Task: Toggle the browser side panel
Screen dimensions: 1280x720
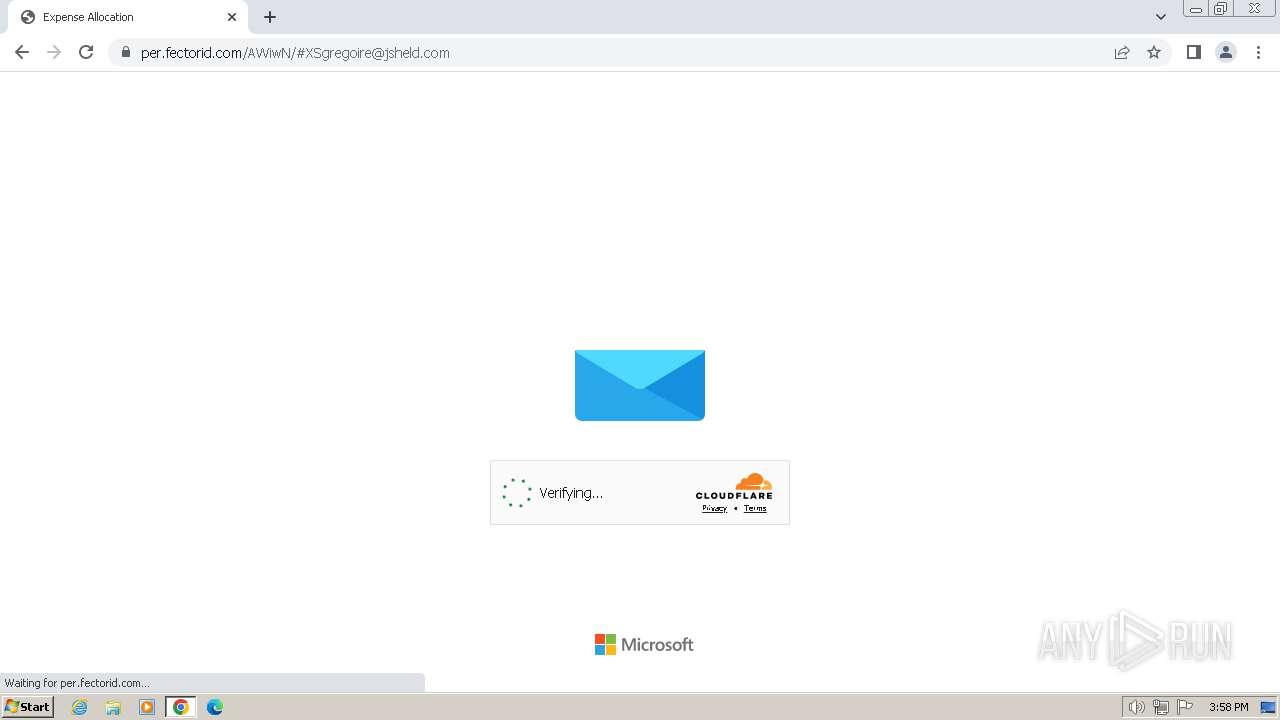Action: pos(1193,52)
